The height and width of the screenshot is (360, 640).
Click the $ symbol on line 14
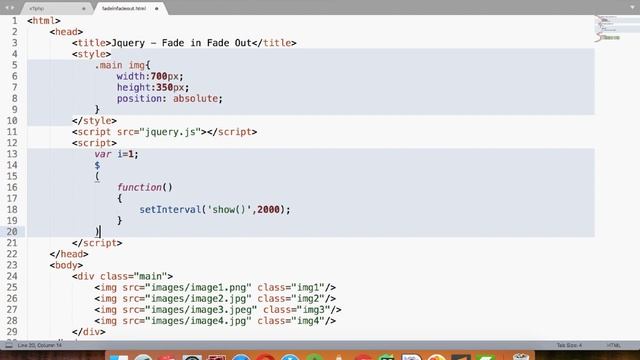[x=97, y=165]
